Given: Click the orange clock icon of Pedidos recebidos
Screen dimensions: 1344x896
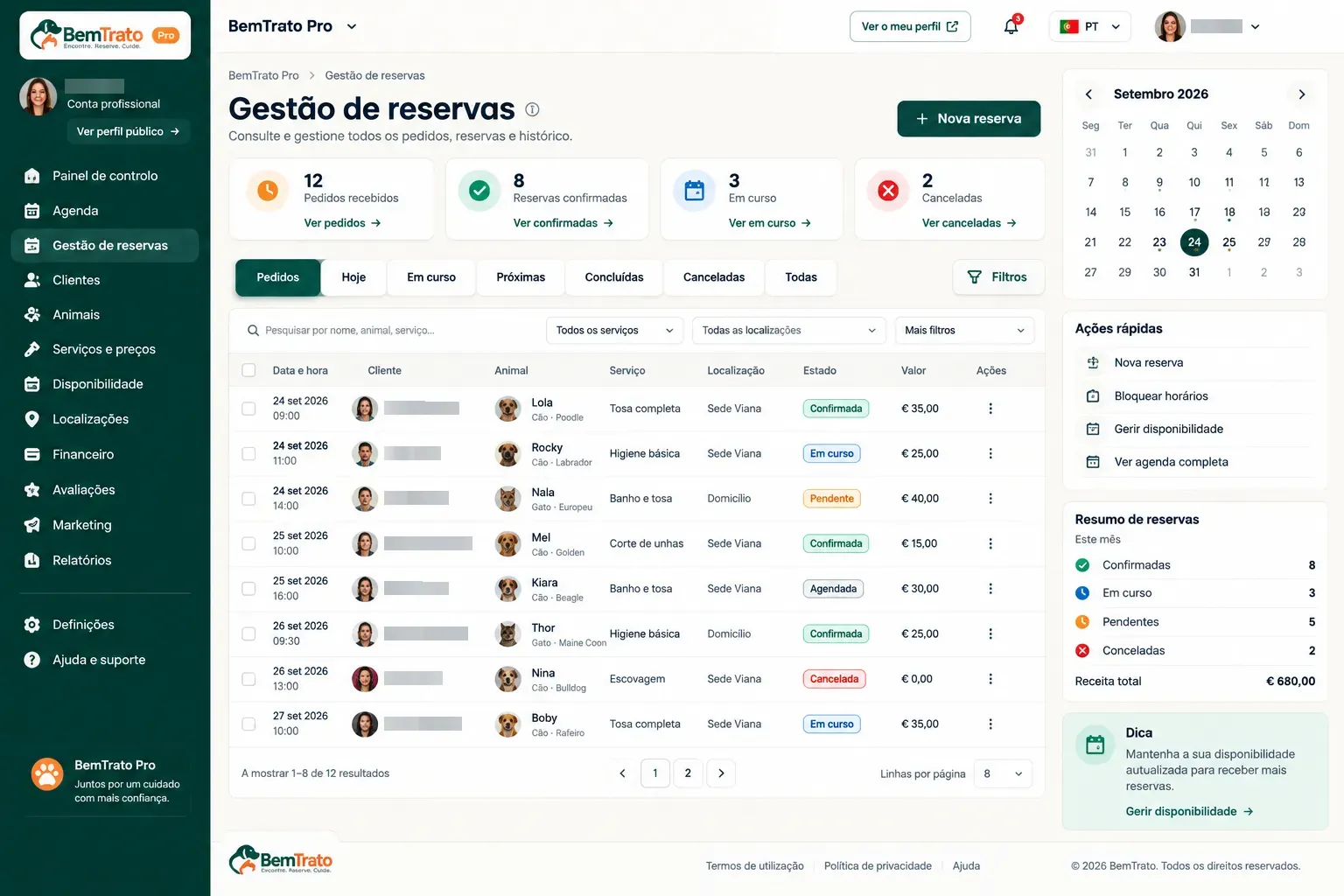Looking at the screenshot, I should pyautogui.click(x=268, y=190).
